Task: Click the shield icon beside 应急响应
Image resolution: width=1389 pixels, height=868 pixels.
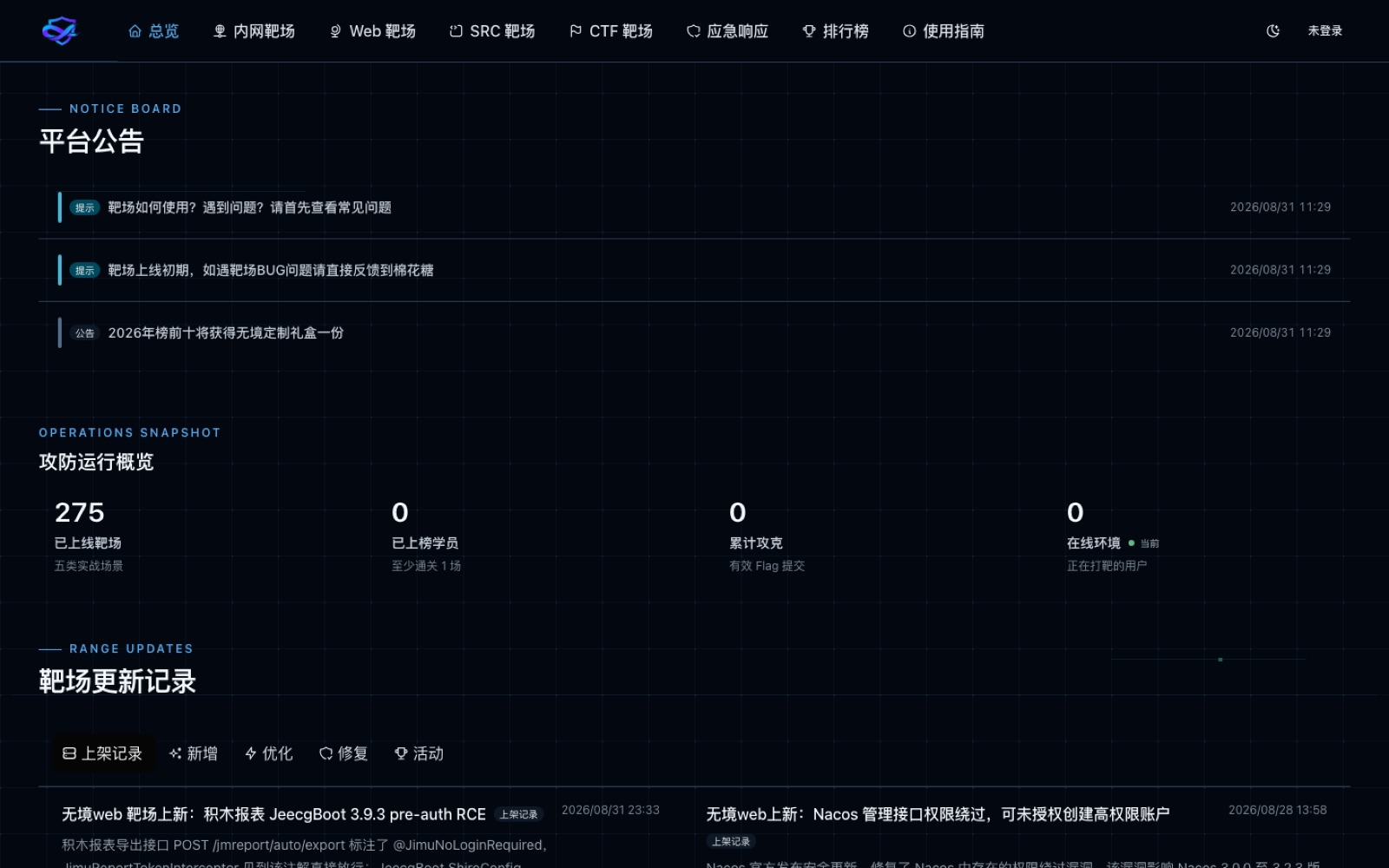Action: pos(693,31)
